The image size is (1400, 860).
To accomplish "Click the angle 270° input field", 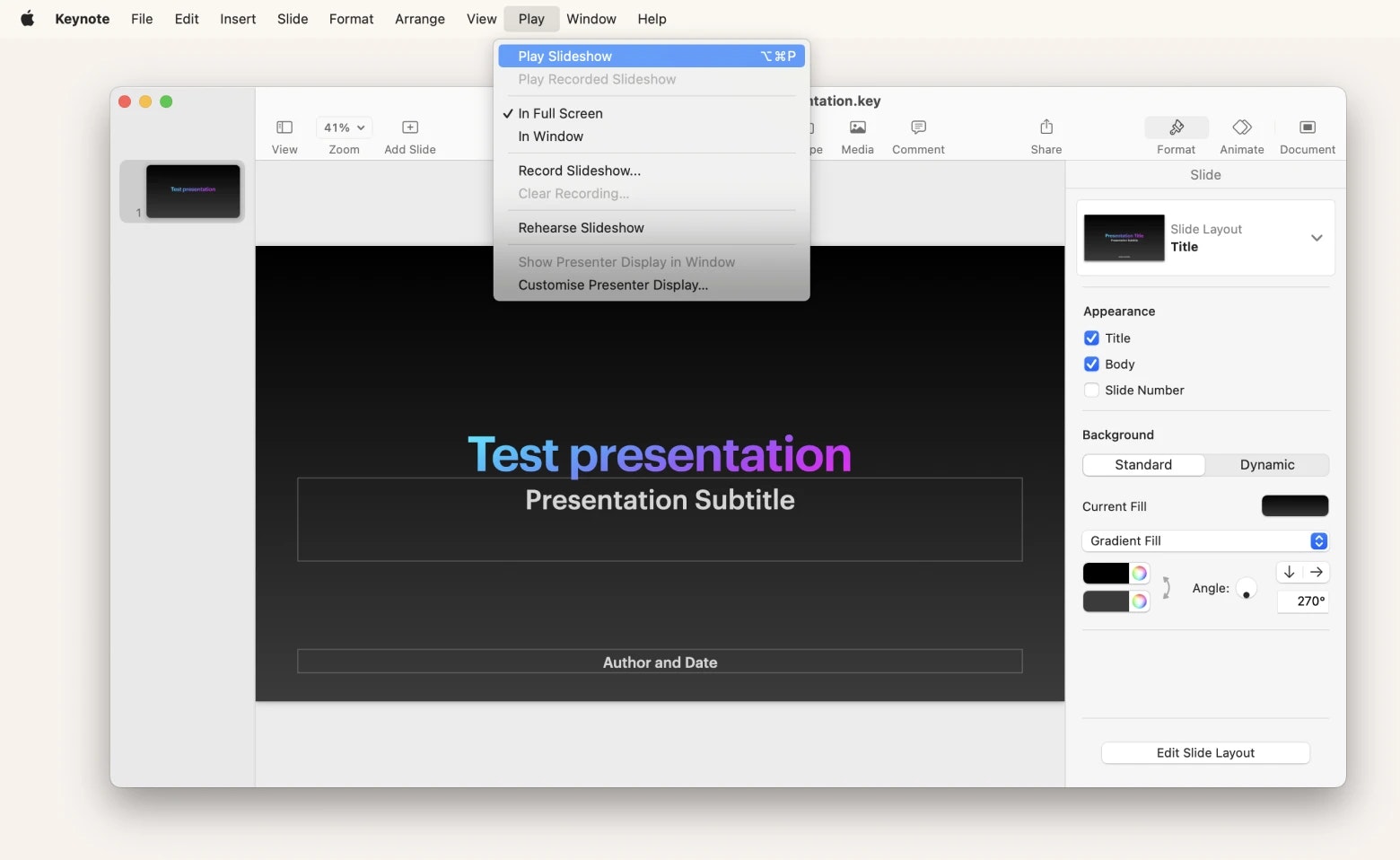I will click(1303, 601).
